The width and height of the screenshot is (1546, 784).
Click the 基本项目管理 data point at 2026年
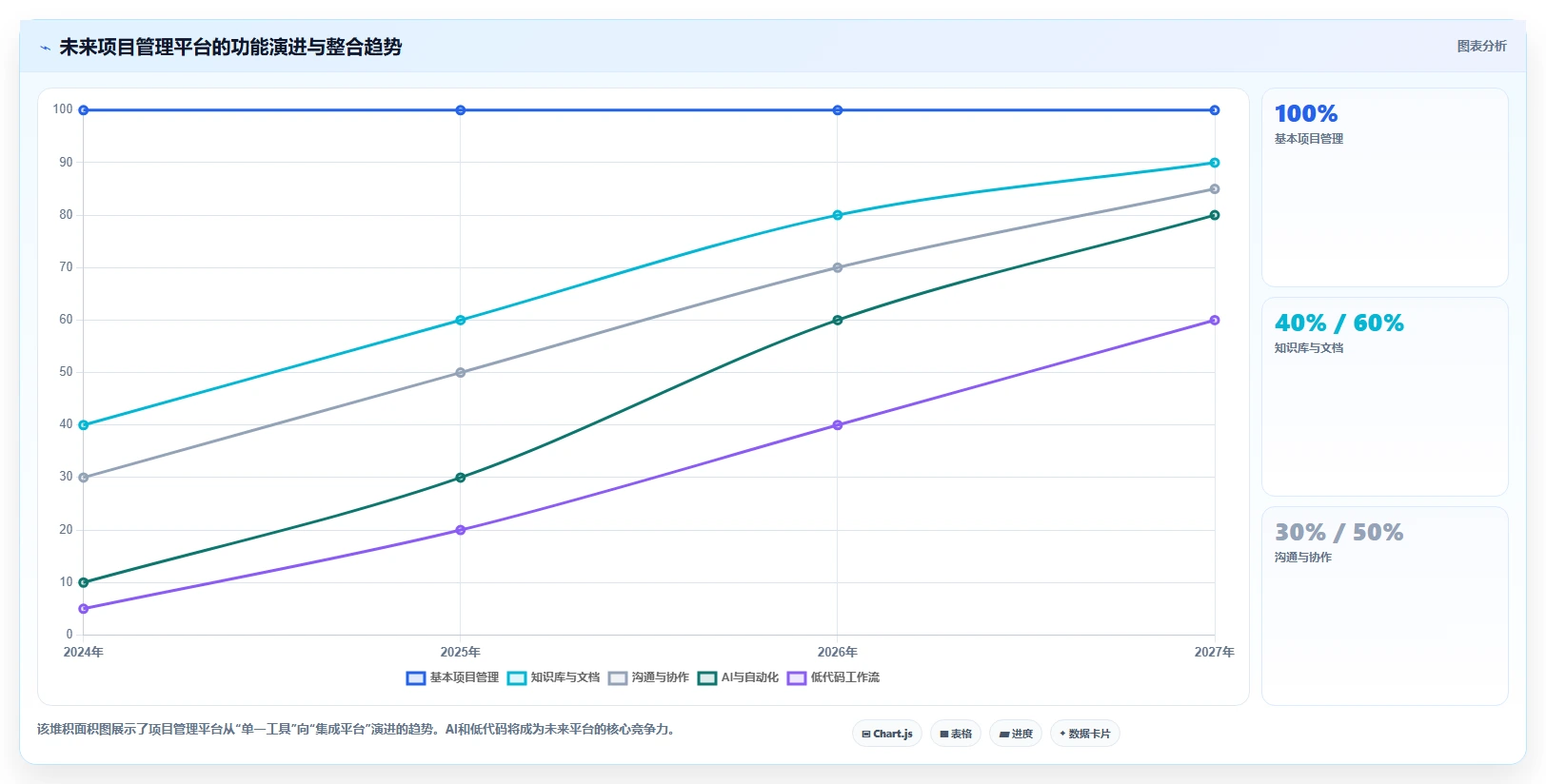coord(838,110)
